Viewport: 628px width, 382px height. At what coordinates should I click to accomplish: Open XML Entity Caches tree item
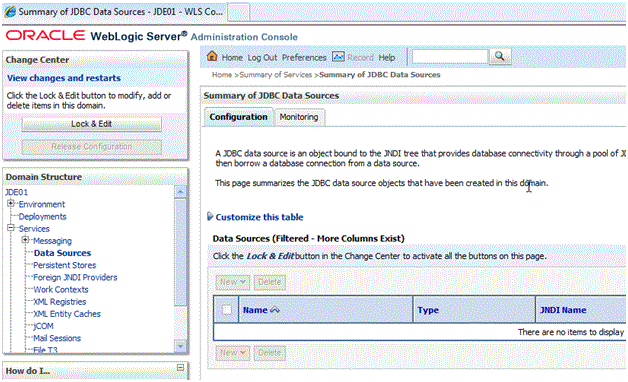click(67, 314)
